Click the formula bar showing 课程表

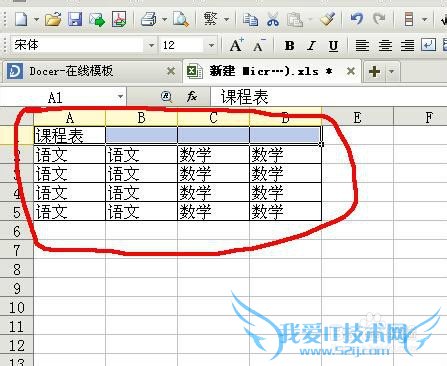(328, 97)
